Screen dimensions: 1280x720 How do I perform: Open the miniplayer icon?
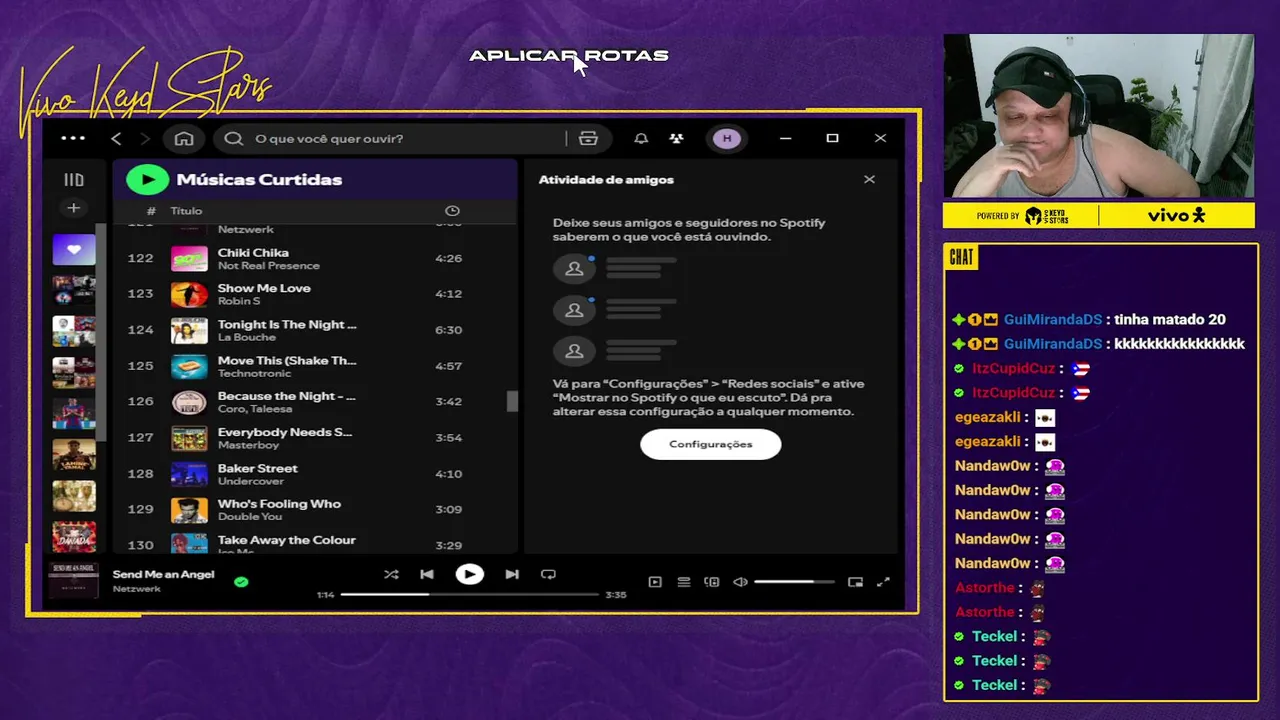click(855, 582)
